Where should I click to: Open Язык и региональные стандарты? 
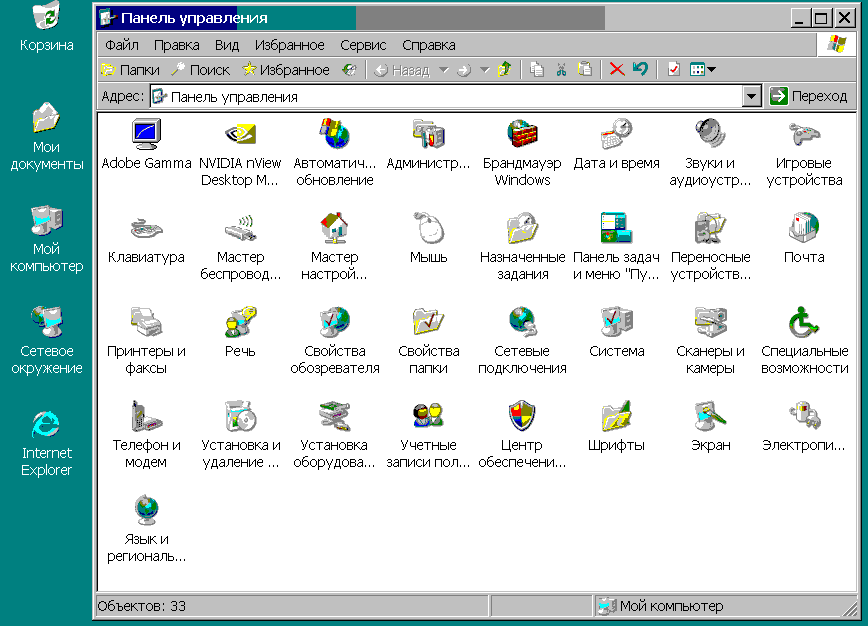click(x=146, y=530)
